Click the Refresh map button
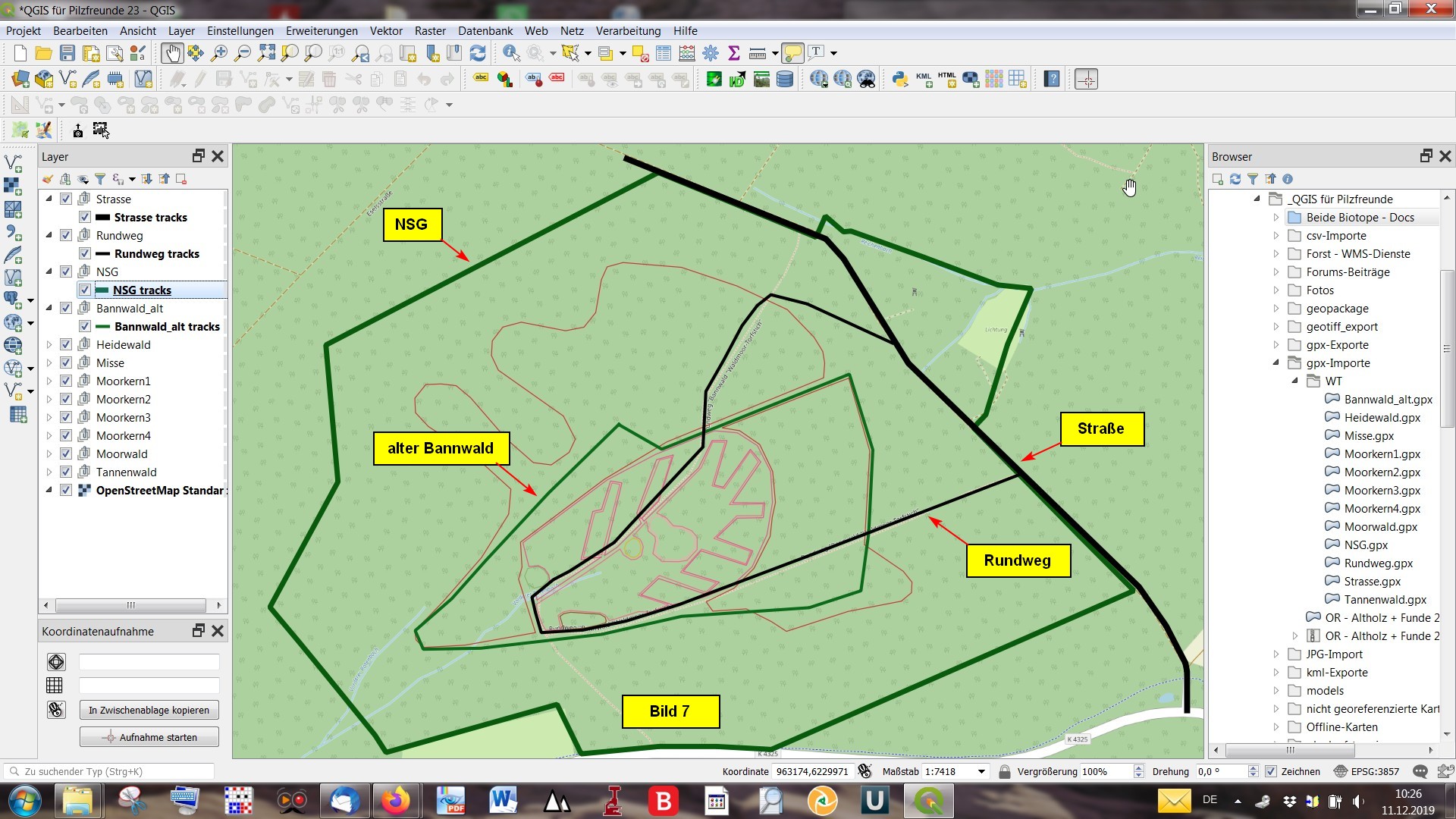Image resolution: width=1456 pixels, height=819 pixels. click(478, 53)
